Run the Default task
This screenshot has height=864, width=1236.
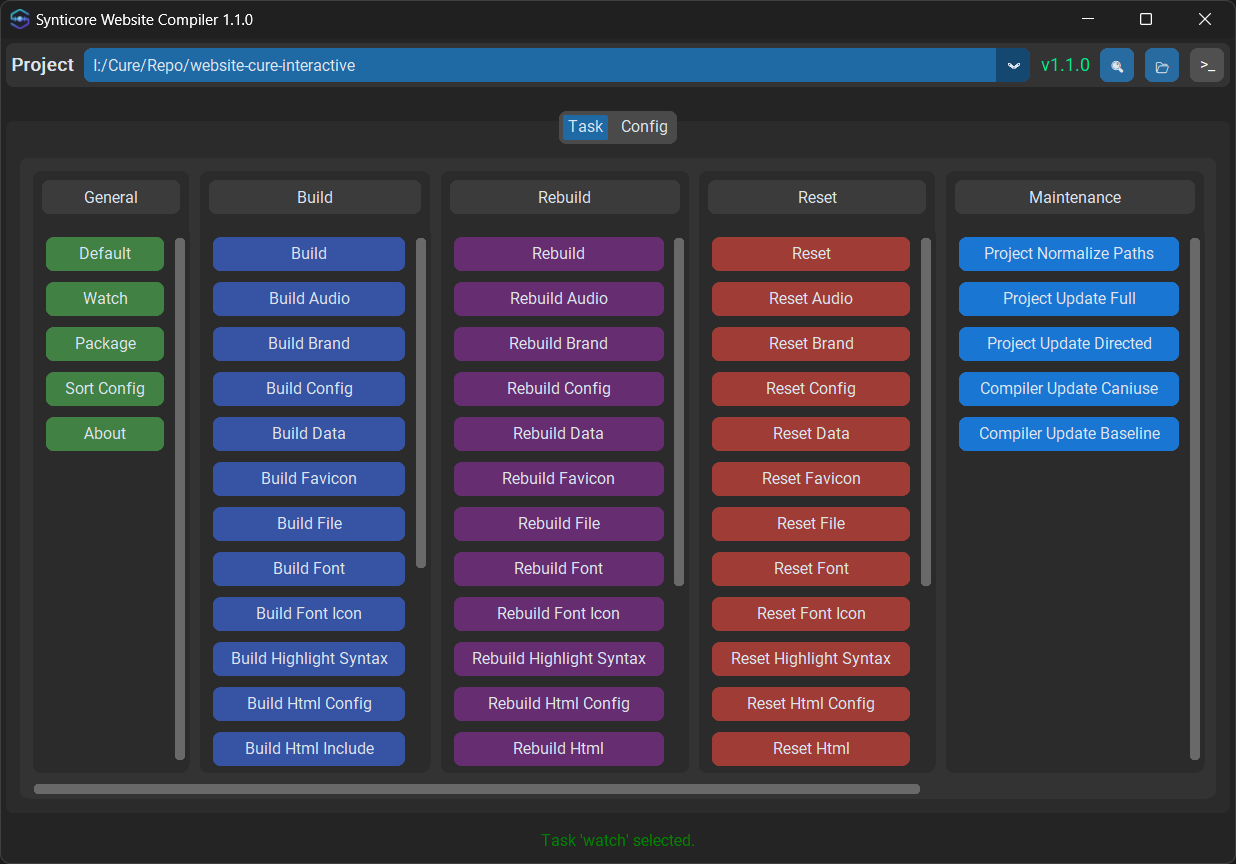(x=105, y=254)
